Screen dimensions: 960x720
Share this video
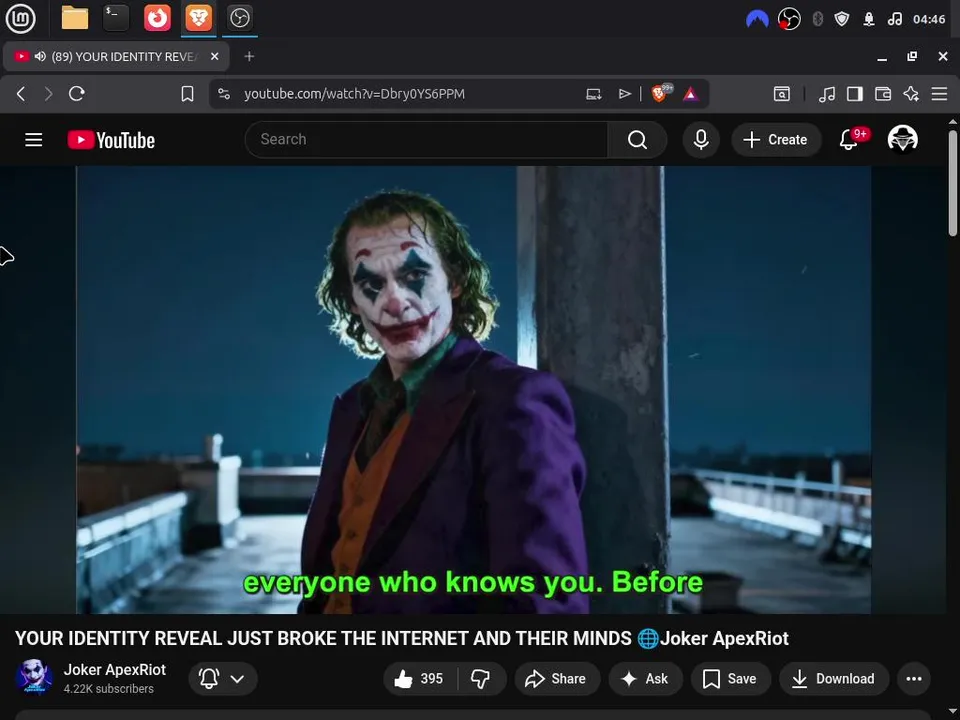[x=557, y=678]
